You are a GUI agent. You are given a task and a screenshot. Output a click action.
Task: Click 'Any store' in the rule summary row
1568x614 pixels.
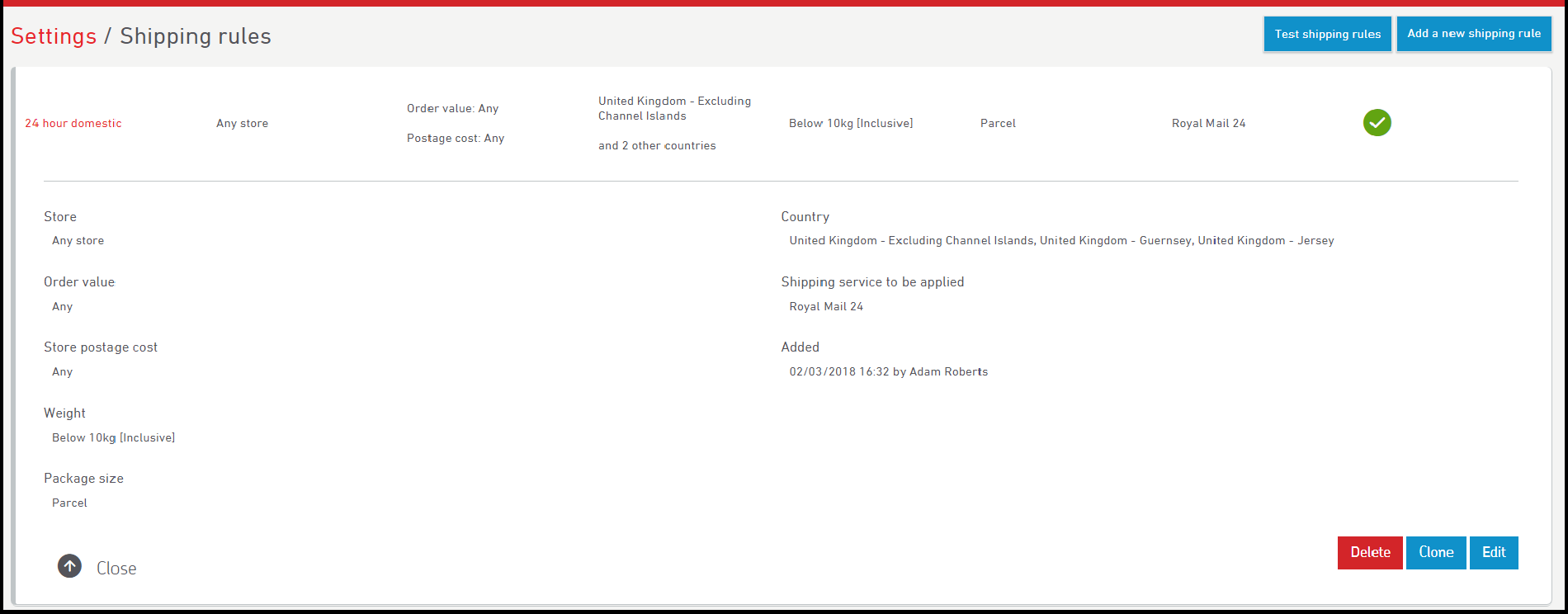[242, 124]
